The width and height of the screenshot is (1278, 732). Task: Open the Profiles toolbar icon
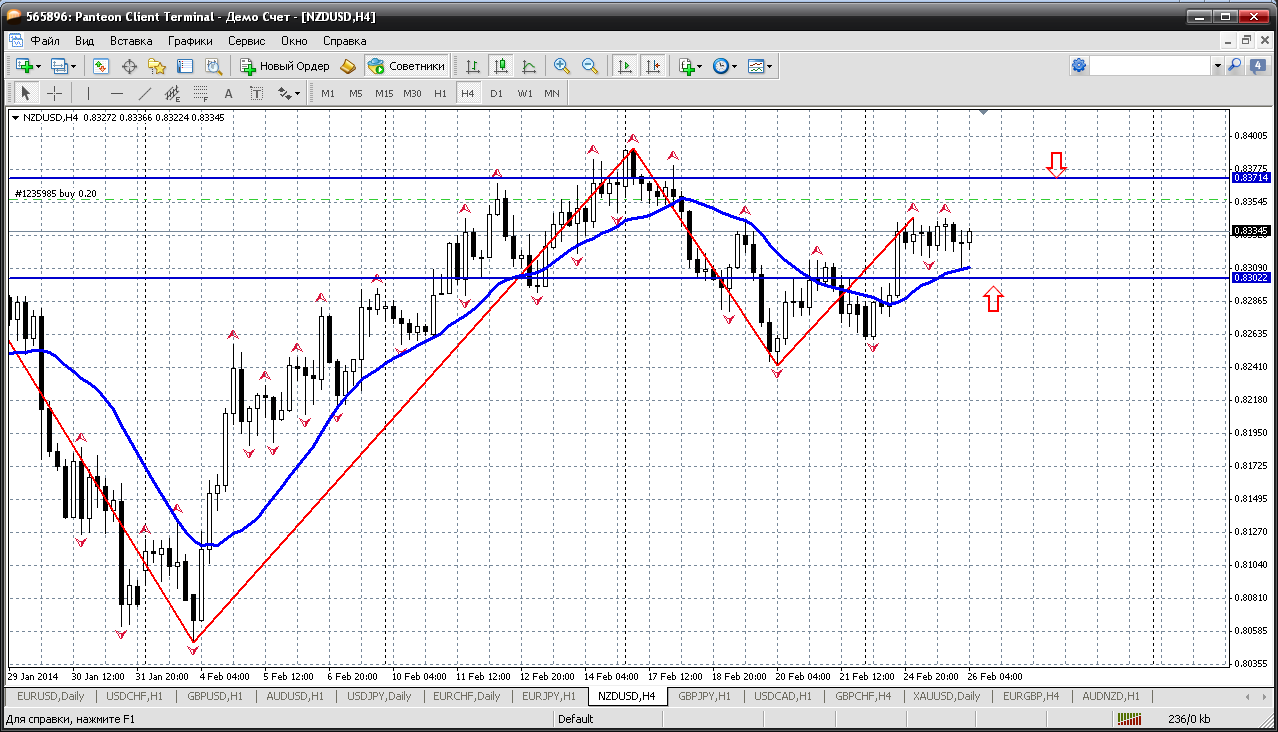point(60,66)
